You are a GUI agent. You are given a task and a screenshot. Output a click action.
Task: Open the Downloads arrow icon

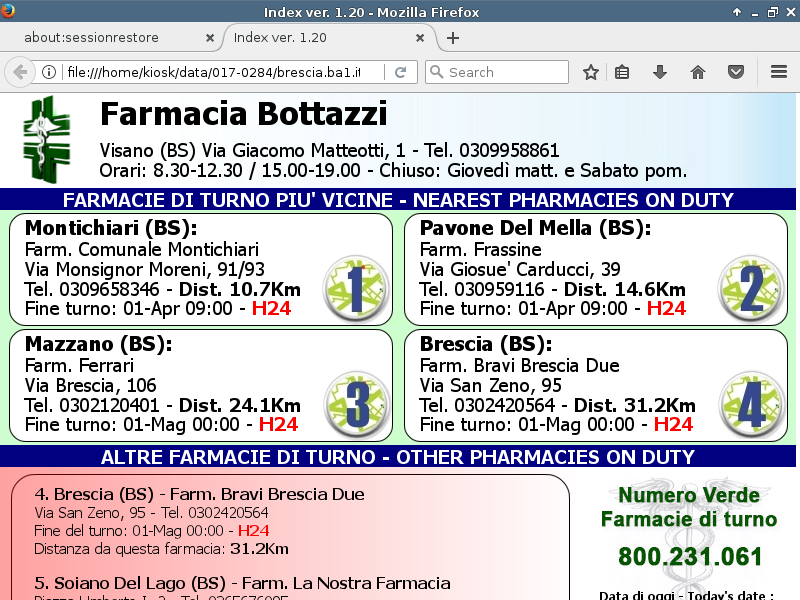[660, 72]
